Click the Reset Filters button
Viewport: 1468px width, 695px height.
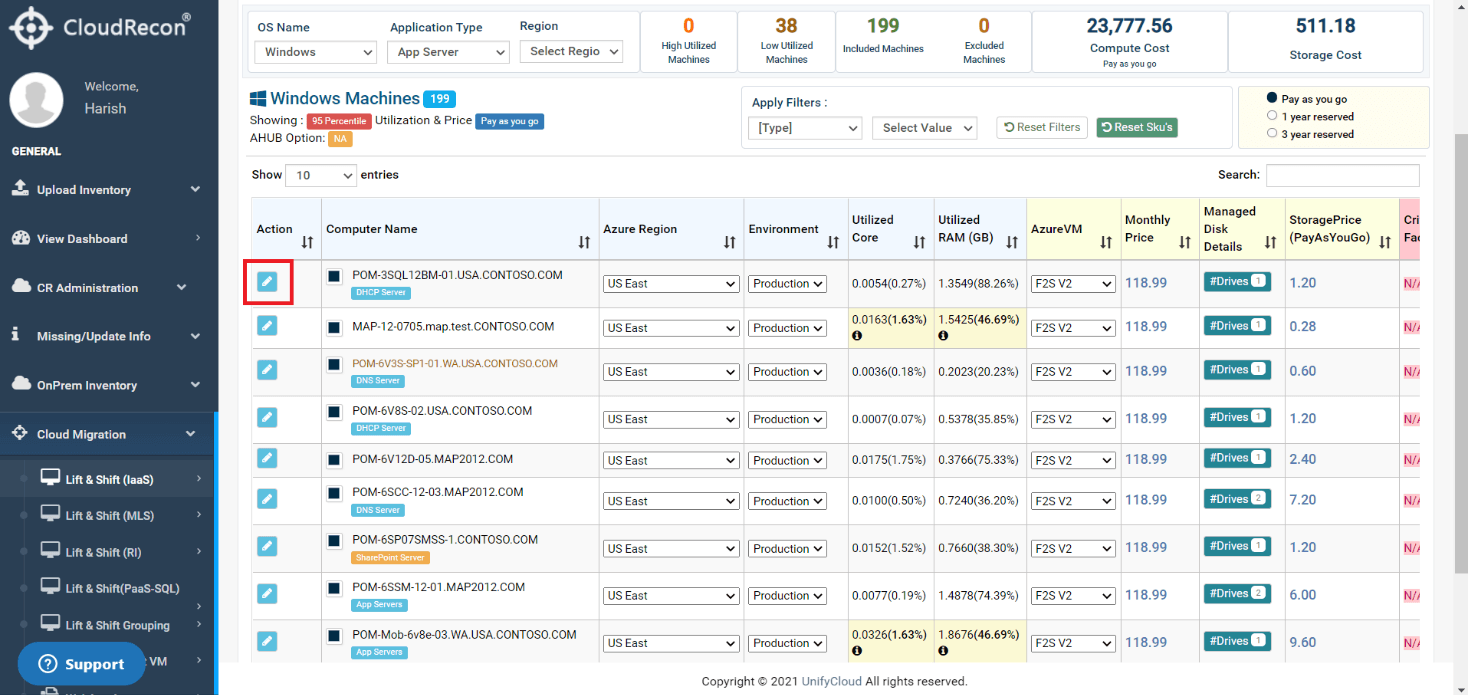tap(1042, 127)
